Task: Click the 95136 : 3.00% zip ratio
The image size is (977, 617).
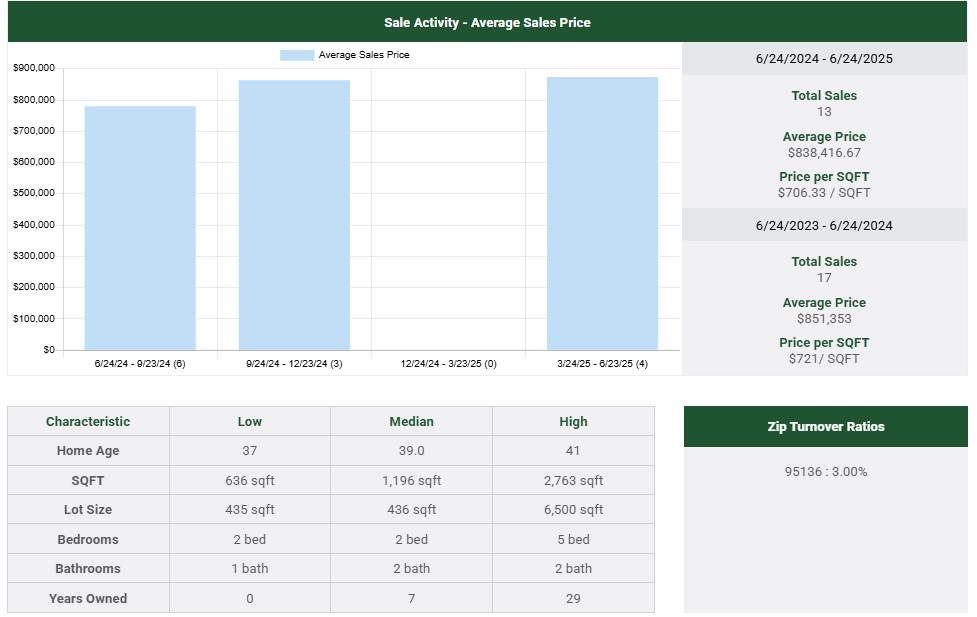Action: [825, 471]
